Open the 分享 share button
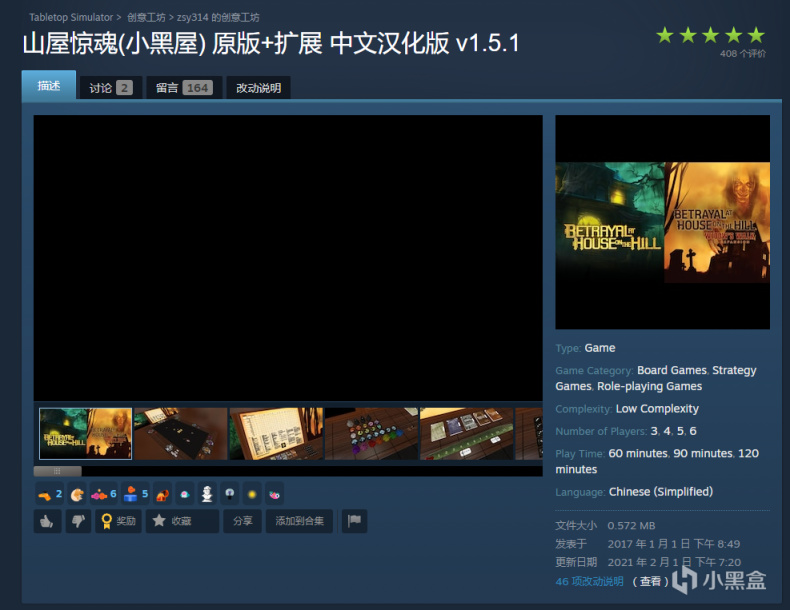The image size is (790, 610). pyautogui.click(x=242, y=521)
